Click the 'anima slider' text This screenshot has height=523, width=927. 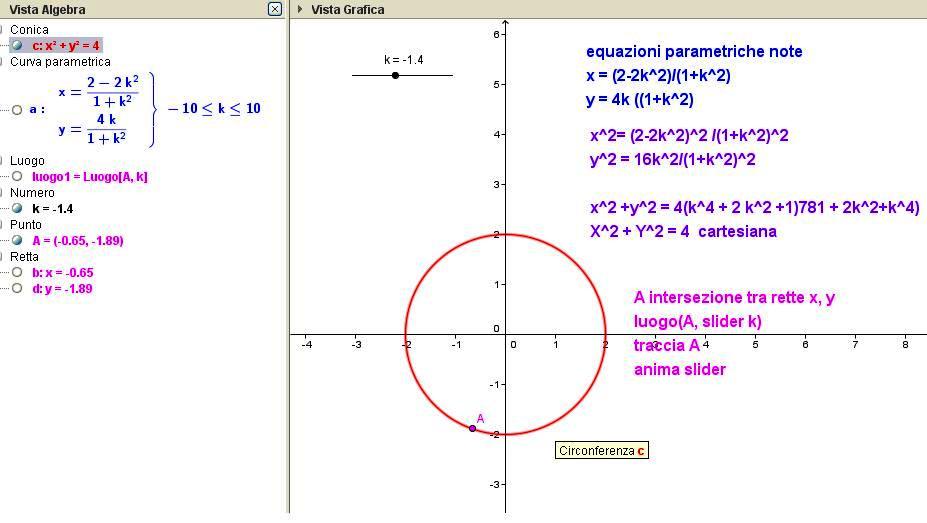(x=680, y=370)
